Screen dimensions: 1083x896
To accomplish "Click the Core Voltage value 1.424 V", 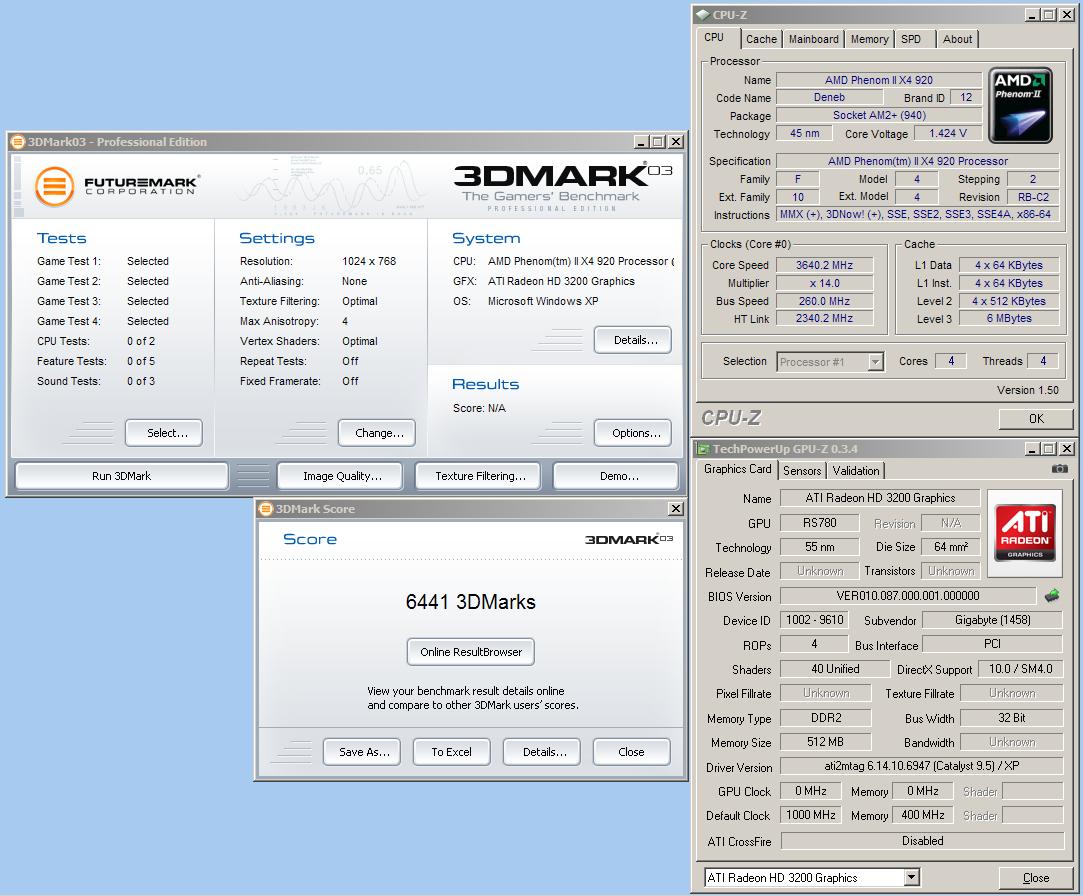I will (x=948, y=133).
